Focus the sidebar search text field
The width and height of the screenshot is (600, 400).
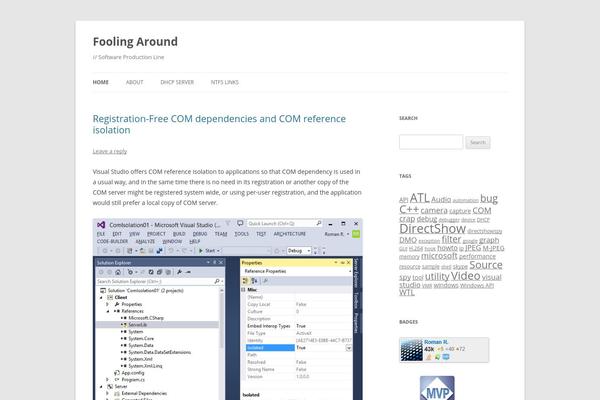[431, 142]
